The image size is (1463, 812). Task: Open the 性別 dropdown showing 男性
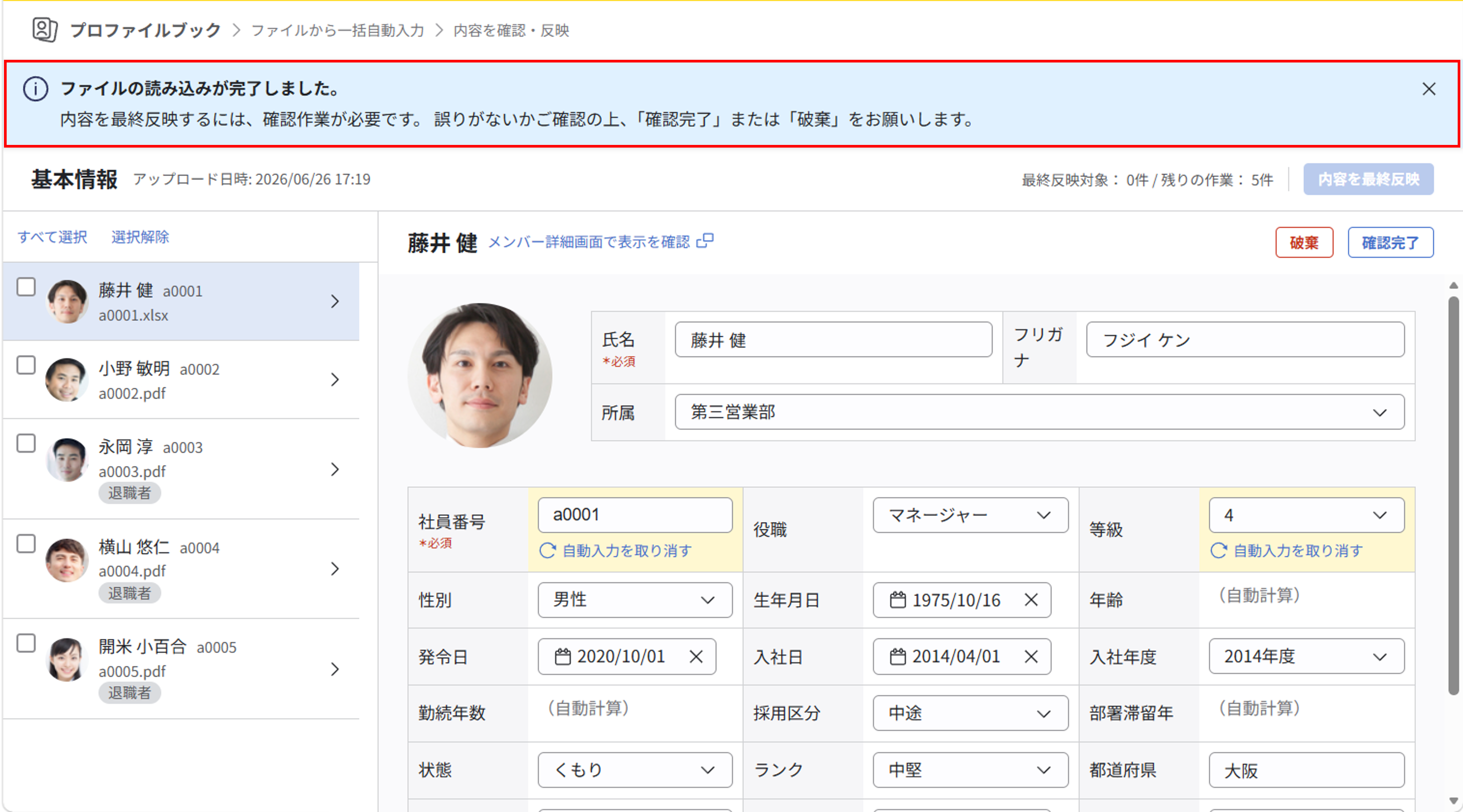635,600
